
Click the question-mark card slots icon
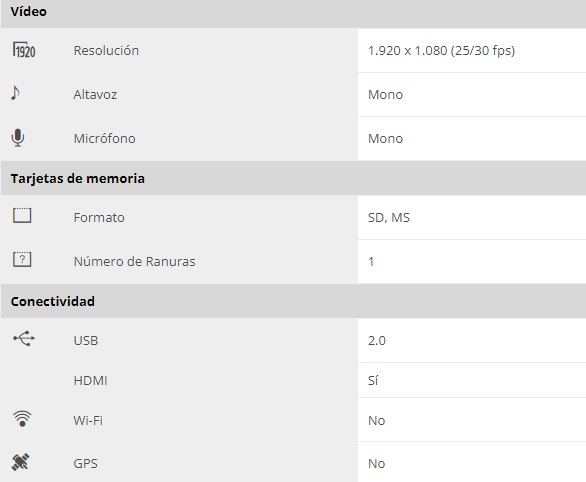pyautogui.click(x=22, y=259)
